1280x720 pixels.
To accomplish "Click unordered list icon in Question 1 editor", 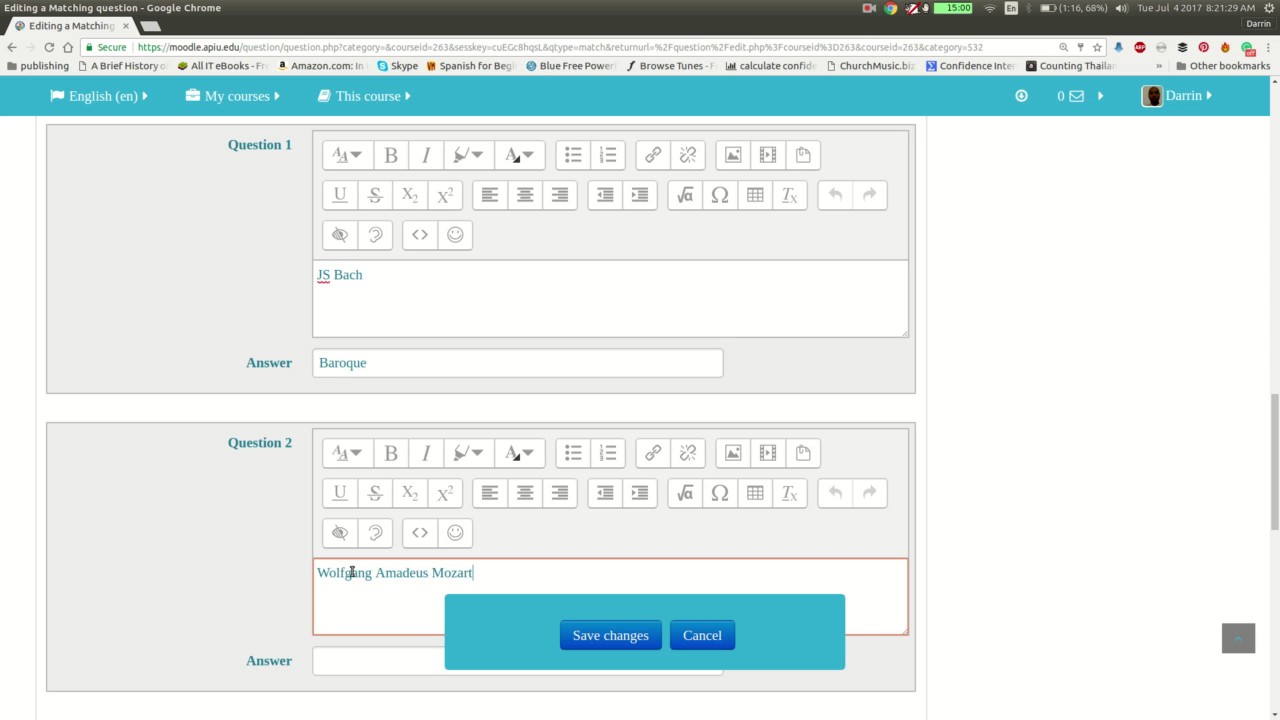I will click(573, 155).
